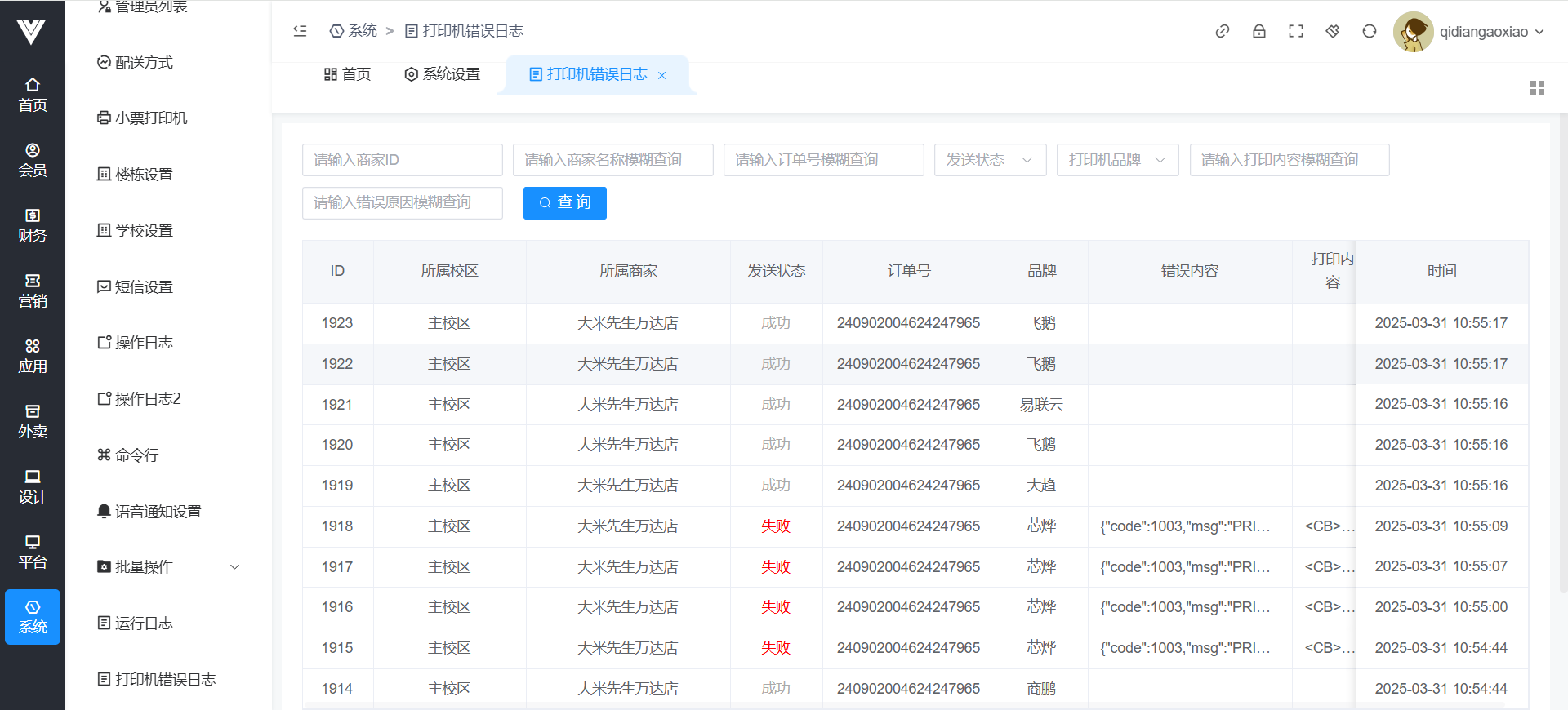The image size is (1568, 710).
Task: Open the 打印机品牌 dropdown
Action: coord(1116,160)
